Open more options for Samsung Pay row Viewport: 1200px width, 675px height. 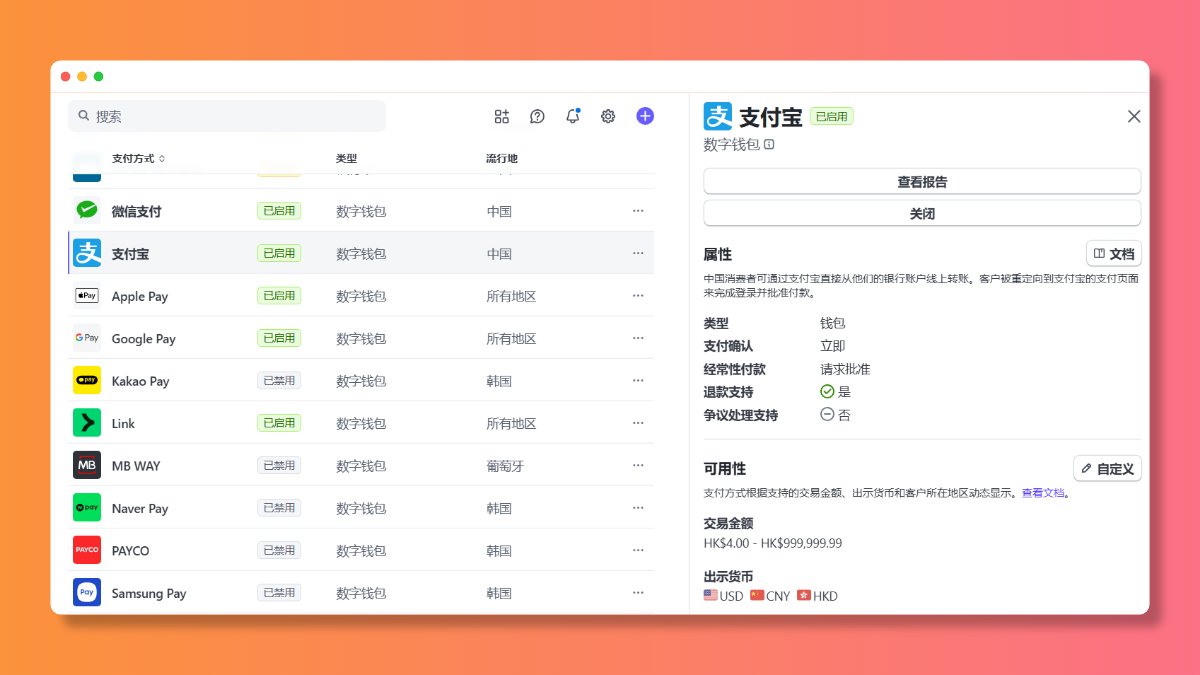click(x=638, y=592)
